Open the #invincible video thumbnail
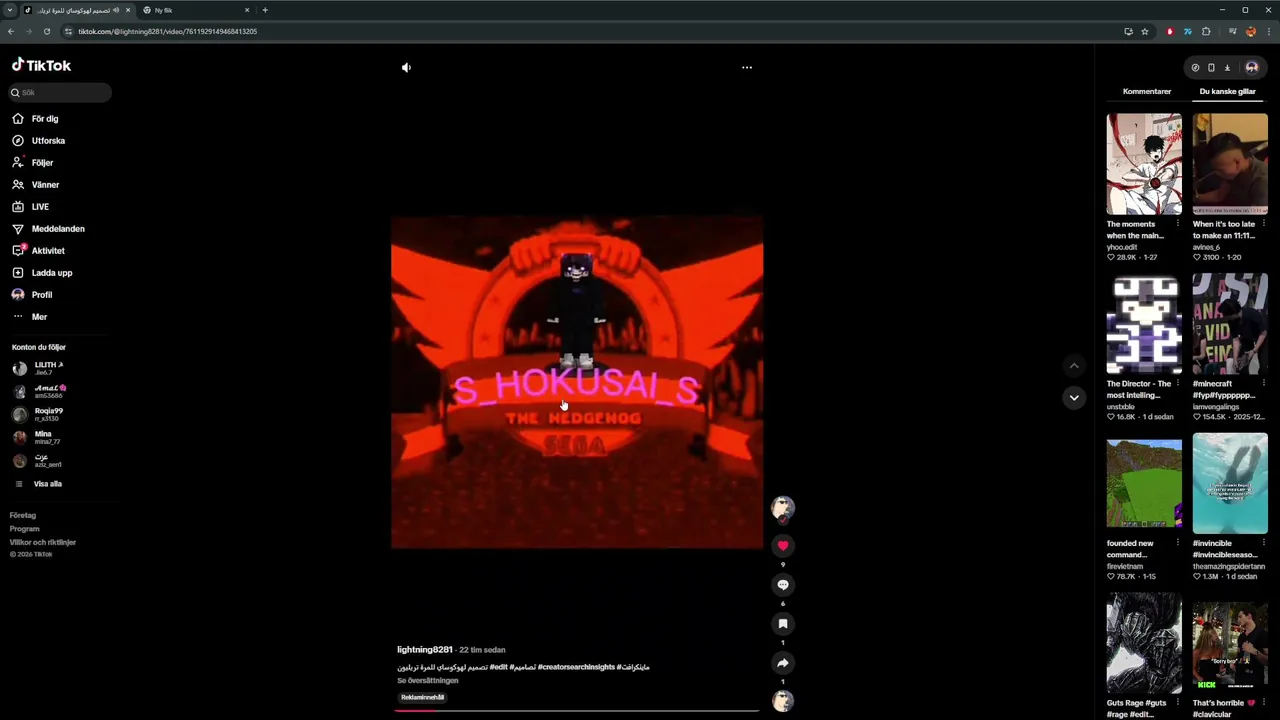This screenshot has height=720, width=1280. pyautogui.click(x=1230, y=484)
